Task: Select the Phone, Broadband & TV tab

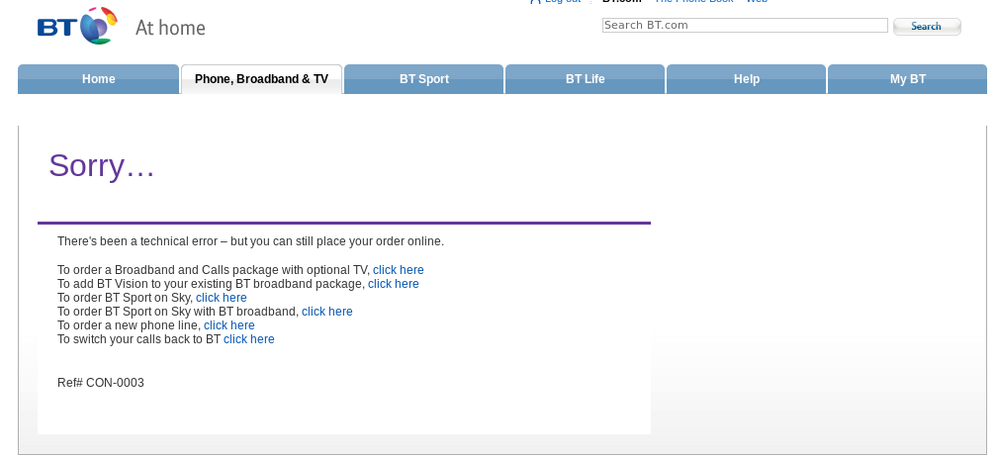Action: tap(261, 79)
